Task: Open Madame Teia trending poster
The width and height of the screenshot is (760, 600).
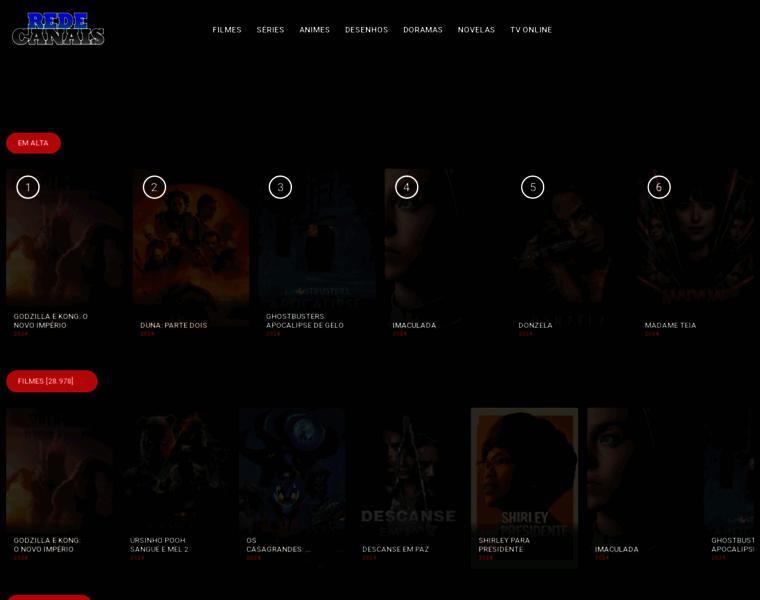Action: pos(696,252)
